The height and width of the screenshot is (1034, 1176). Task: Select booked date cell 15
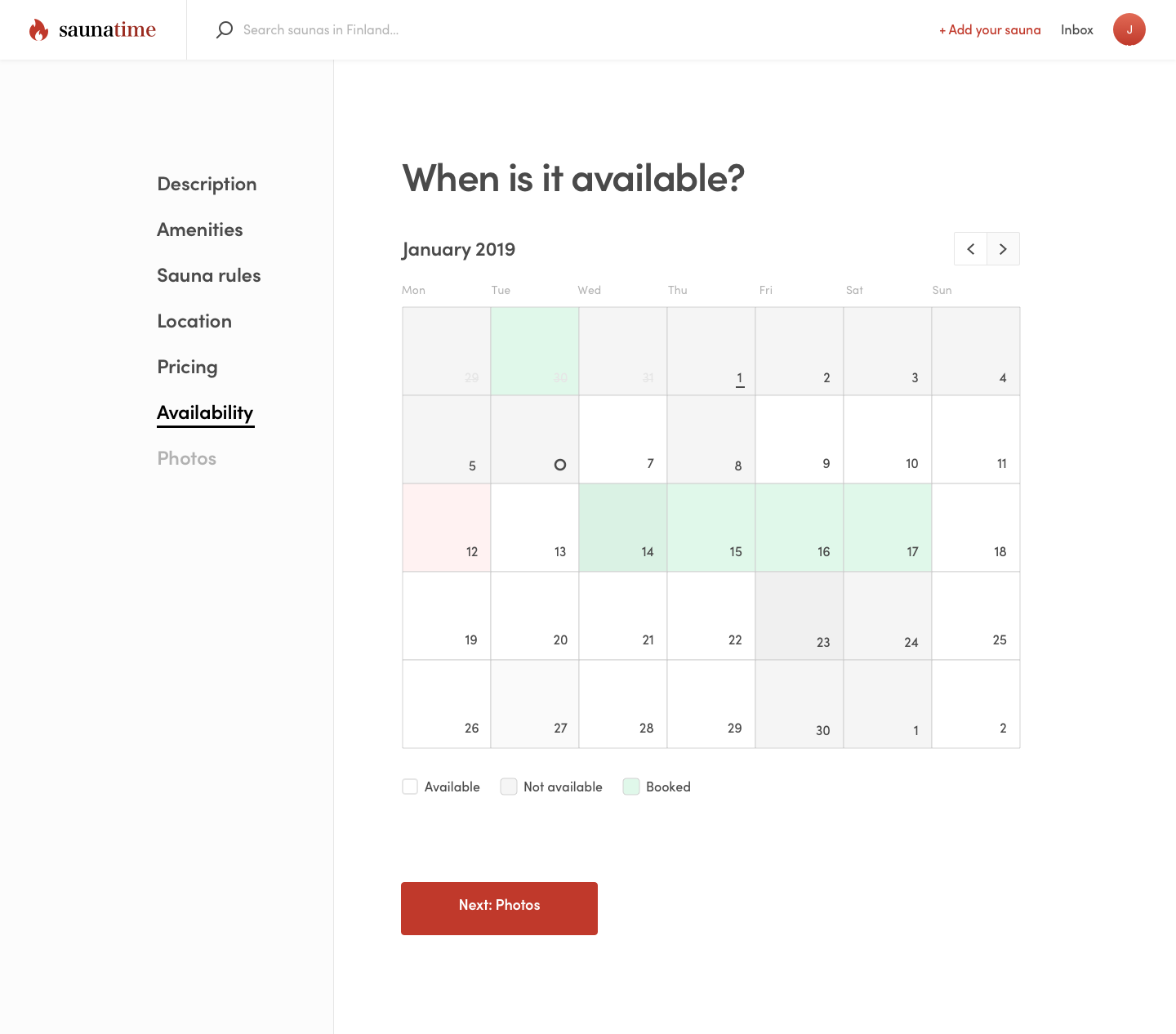coord(711,528)
